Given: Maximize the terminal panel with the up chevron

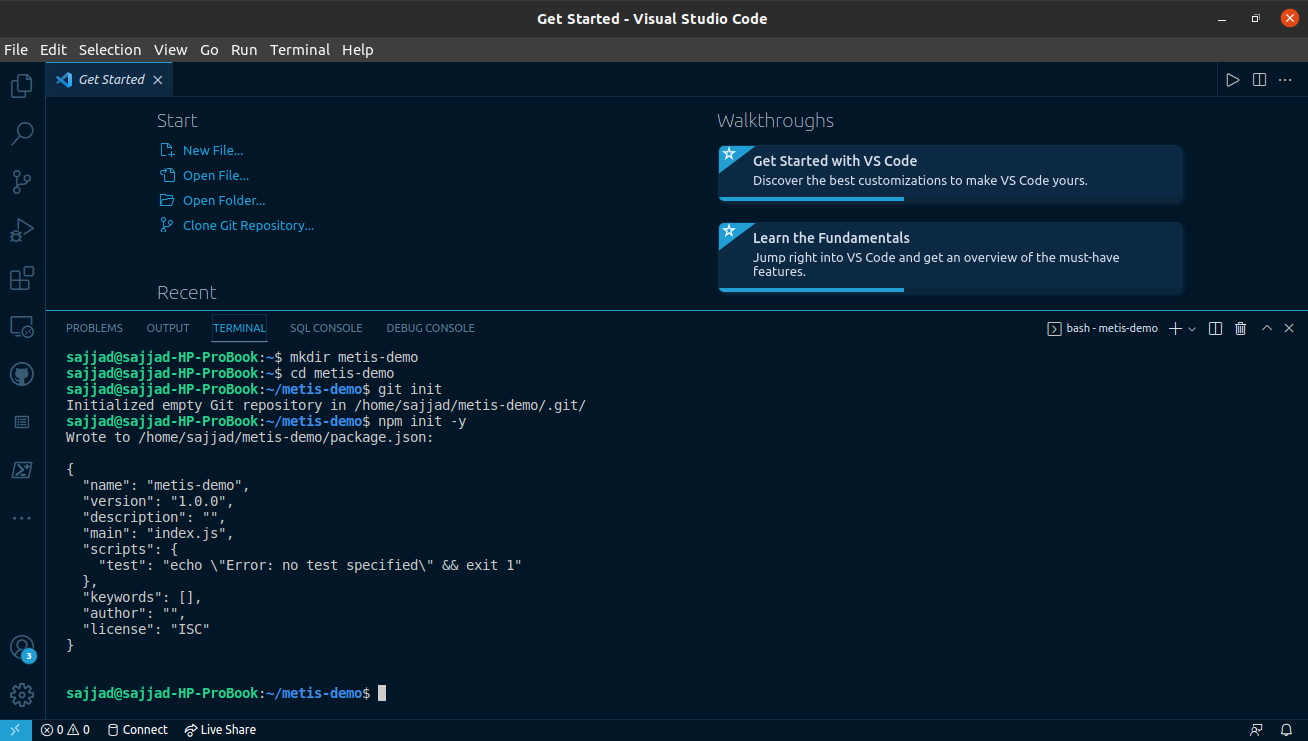Looking at the screenshot, I should [1267, 328].
